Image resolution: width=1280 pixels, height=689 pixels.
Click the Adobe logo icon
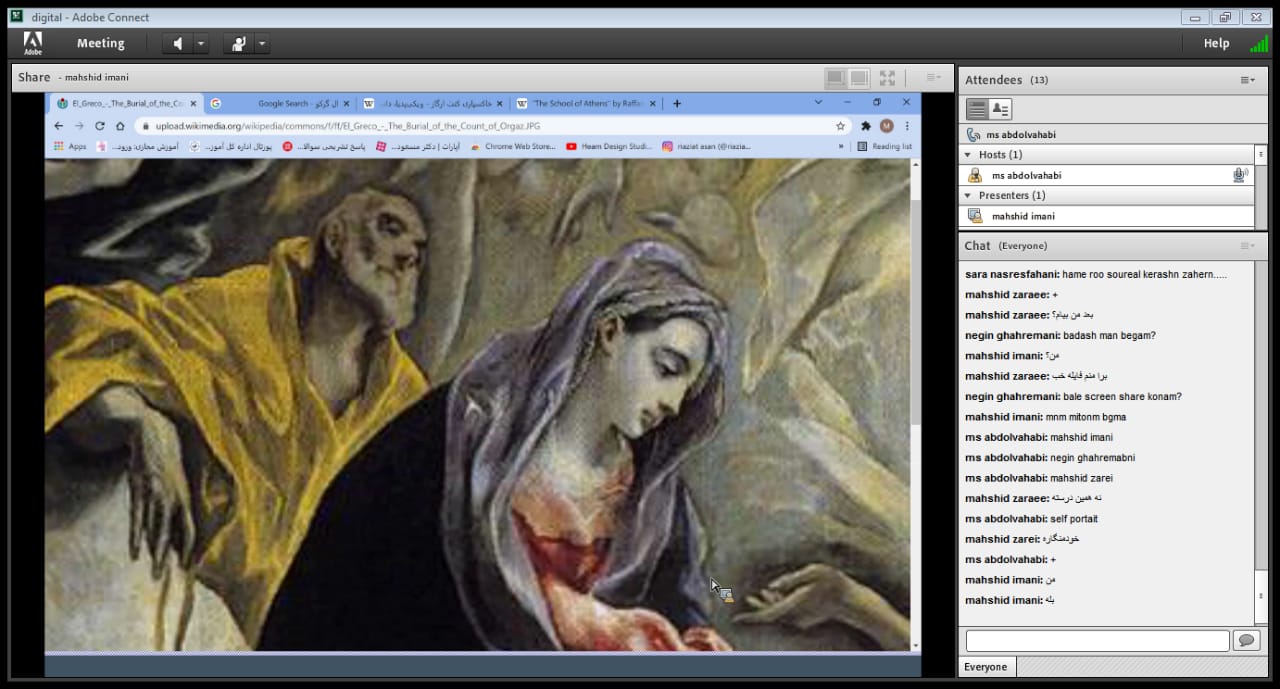[33, 43]
